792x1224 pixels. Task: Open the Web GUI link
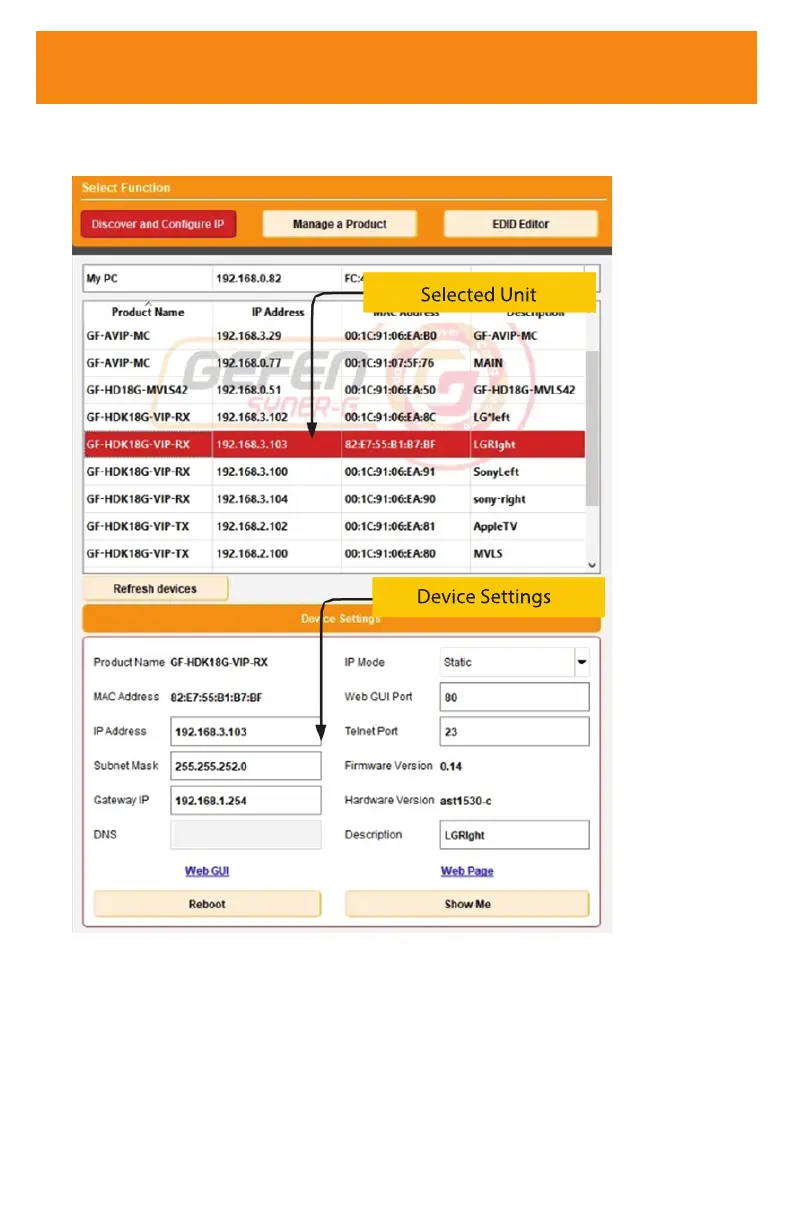coord(207,871)
